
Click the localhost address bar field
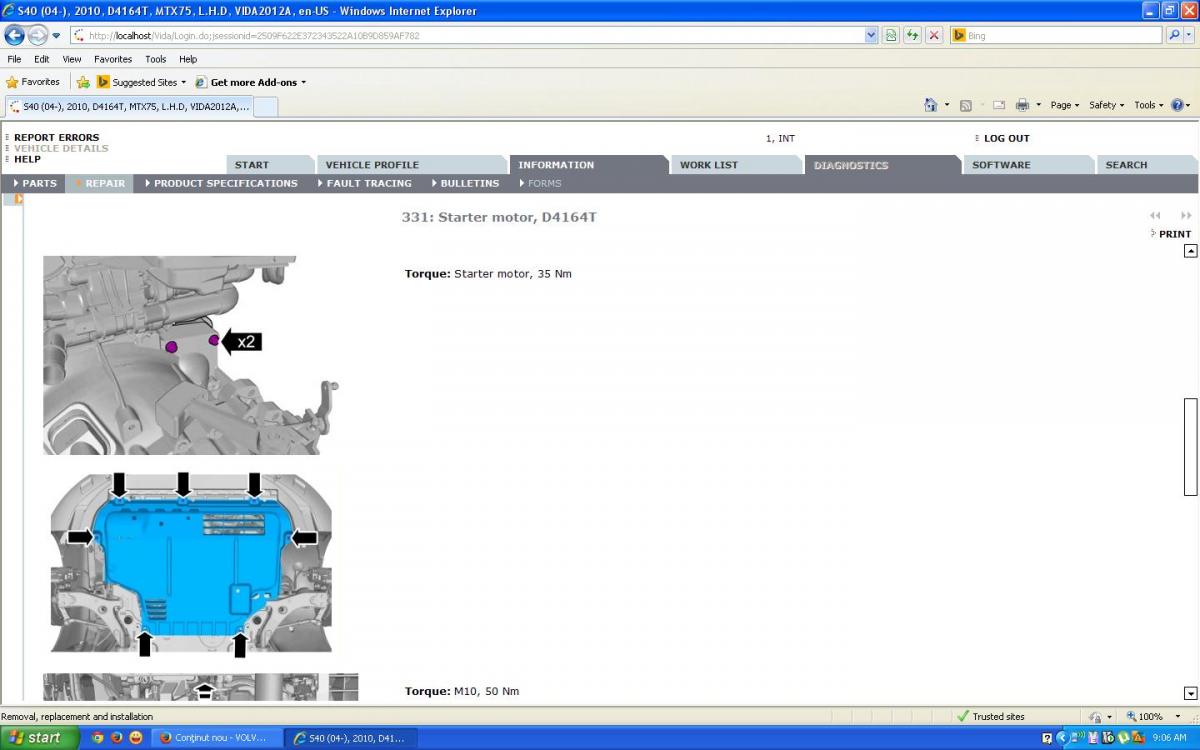point(466,35)
